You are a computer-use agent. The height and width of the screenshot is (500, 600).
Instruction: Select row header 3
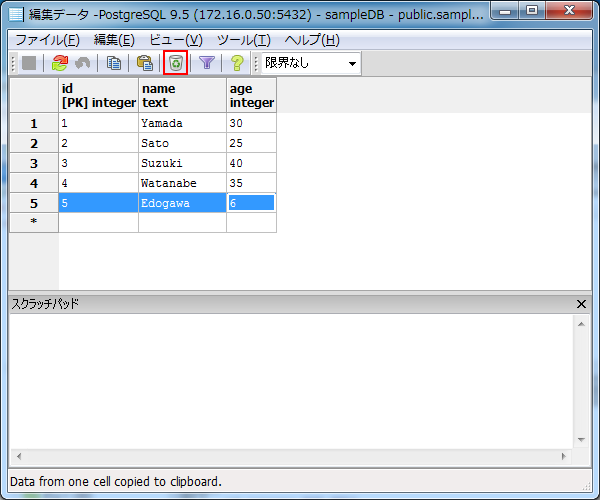34,163
